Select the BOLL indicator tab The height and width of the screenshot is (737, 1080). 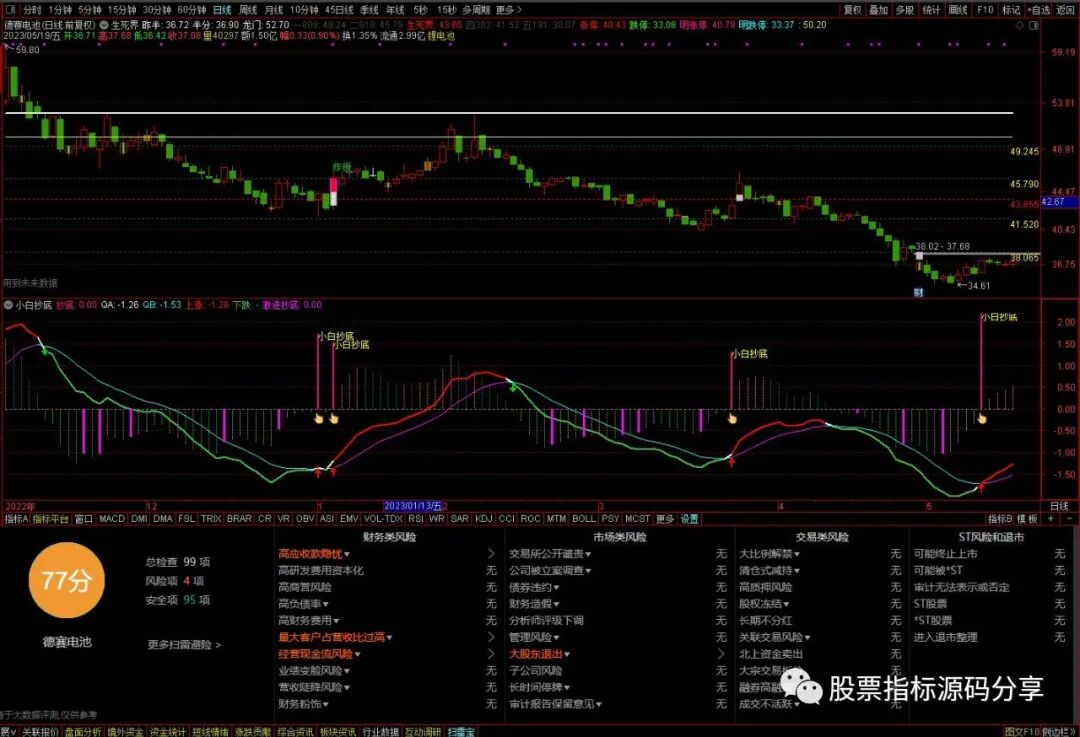pos(583,519)
